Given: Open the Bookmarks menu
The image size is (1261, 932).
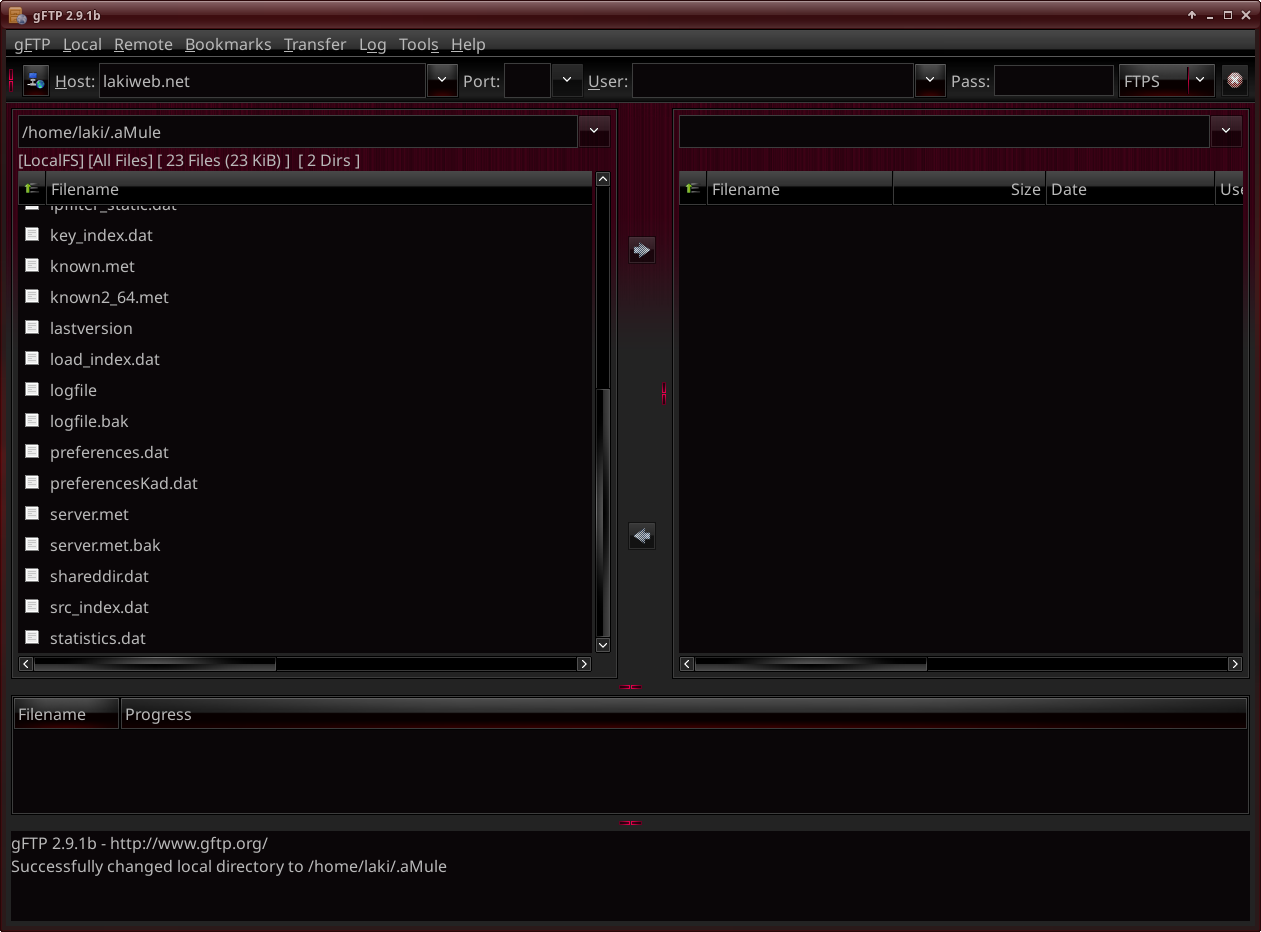Looking at the screenshot, I should (228, 44).
